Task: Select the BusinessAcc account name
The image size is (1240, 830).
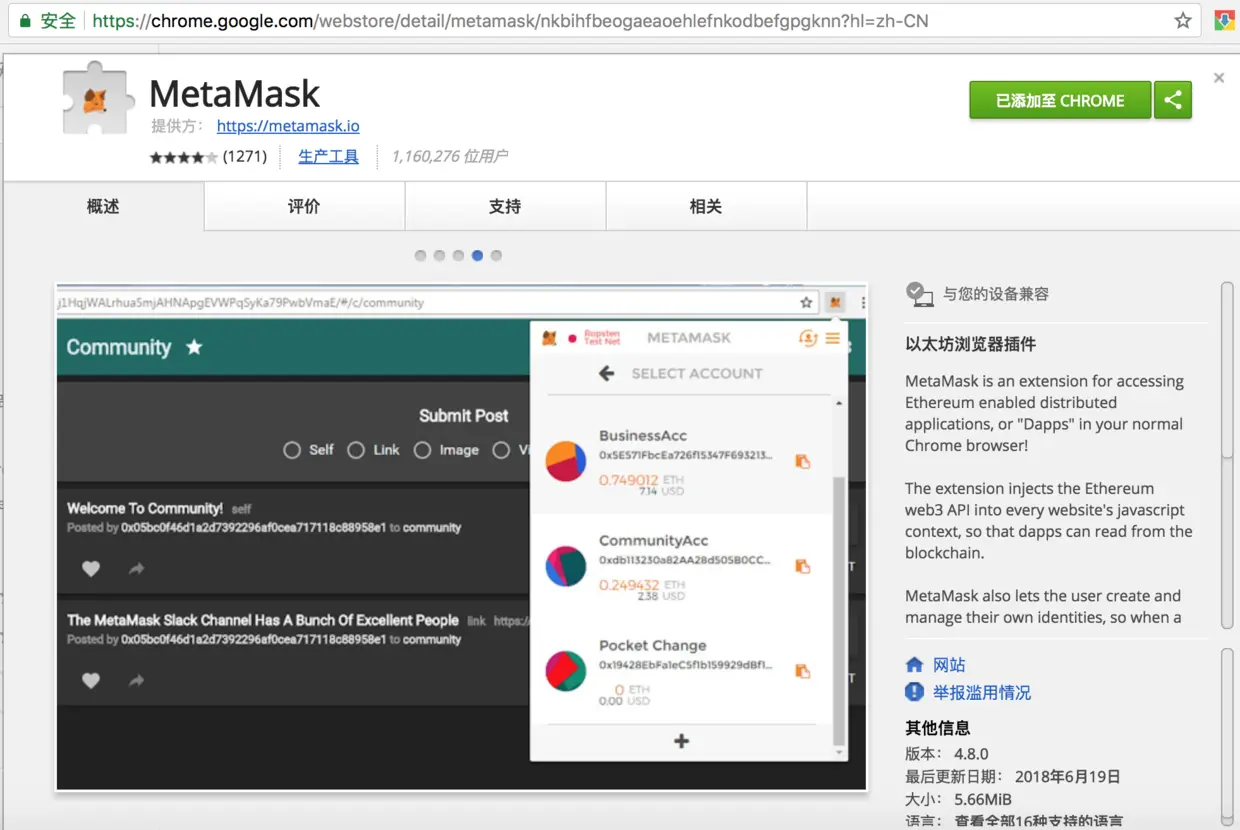Action: pos(643,436)
